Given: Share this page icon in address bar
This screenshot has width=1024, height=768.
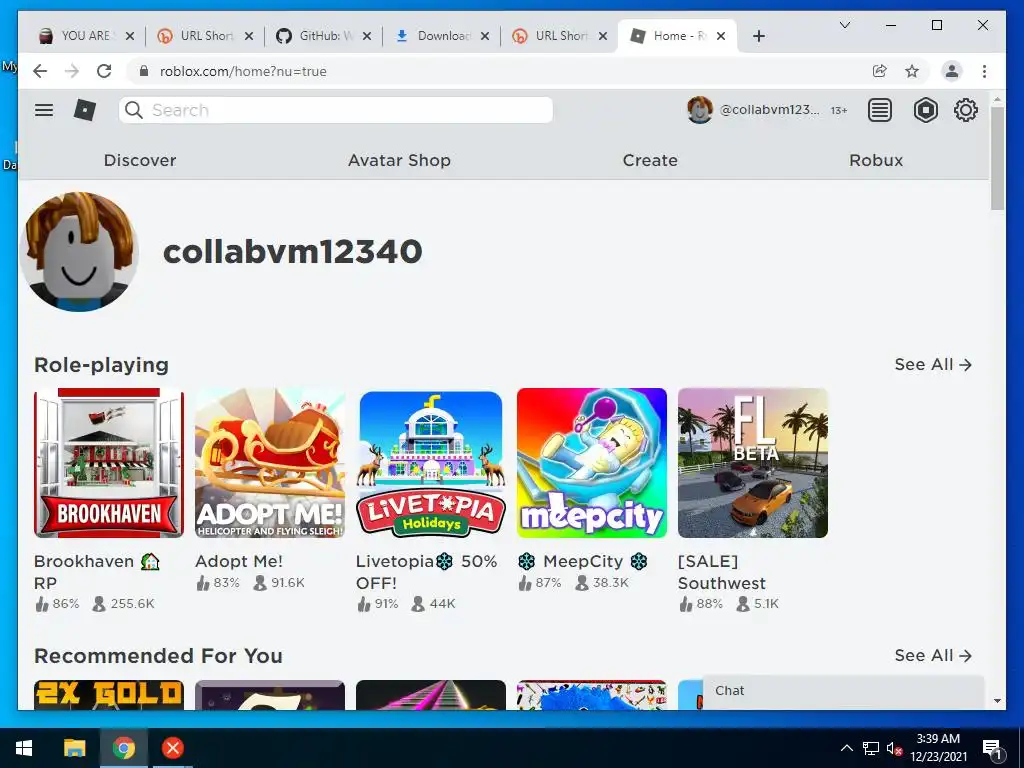Looking at the screenshot, I should click(x=880, y=71).
